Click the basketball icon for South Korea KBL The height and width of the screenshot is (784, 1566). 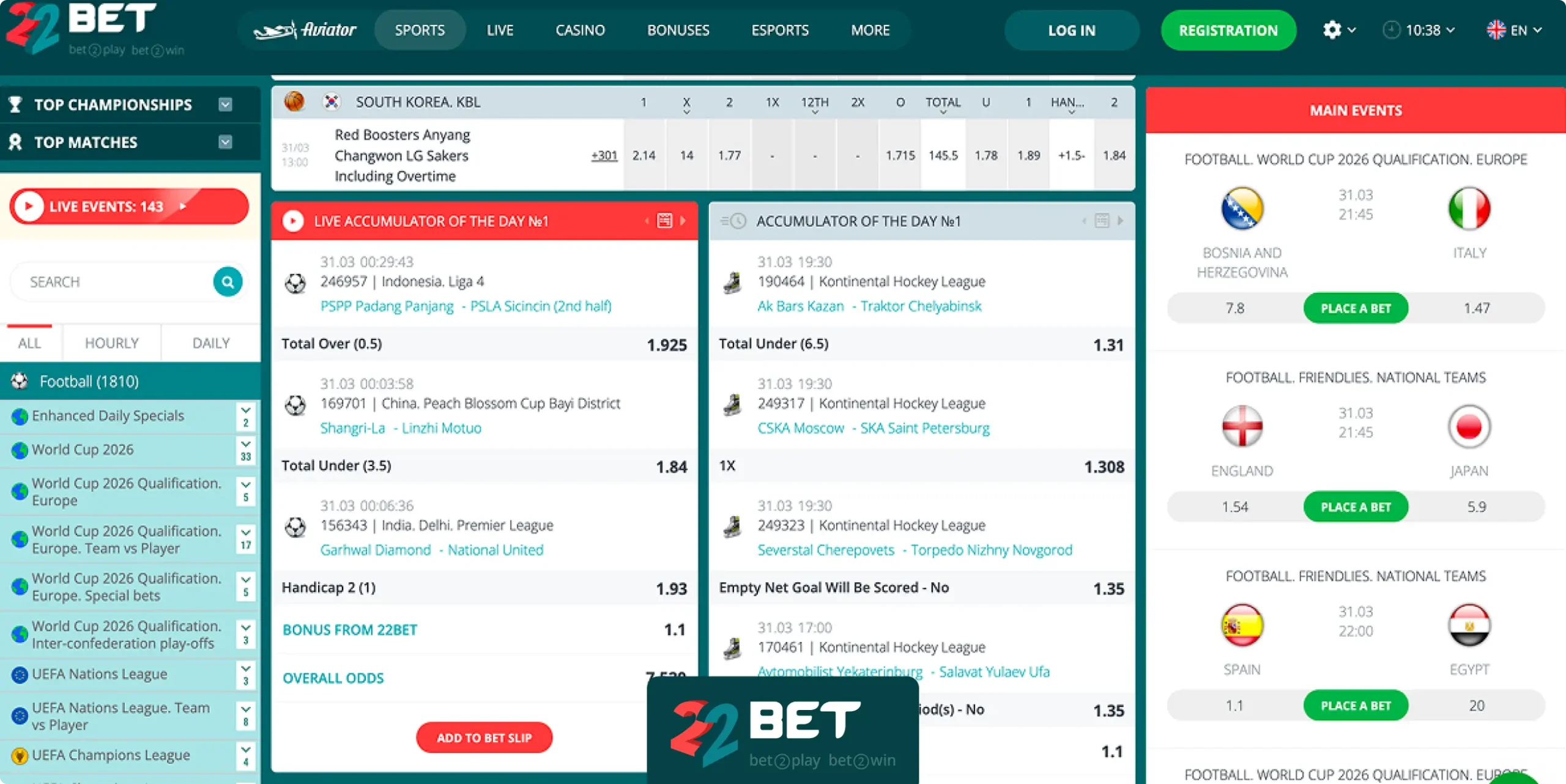point(294,102)
